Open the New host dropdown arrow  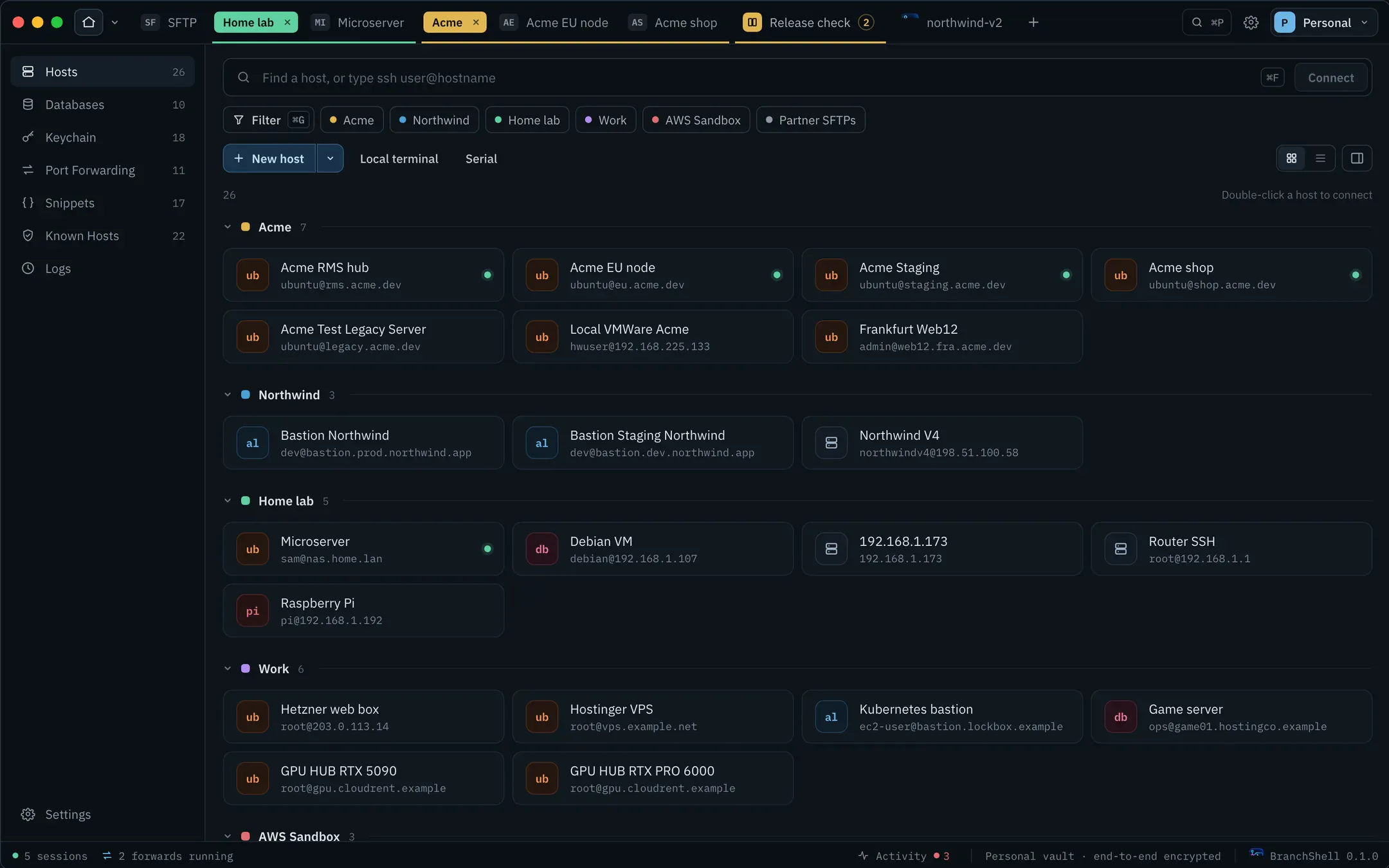pos(330,158)
